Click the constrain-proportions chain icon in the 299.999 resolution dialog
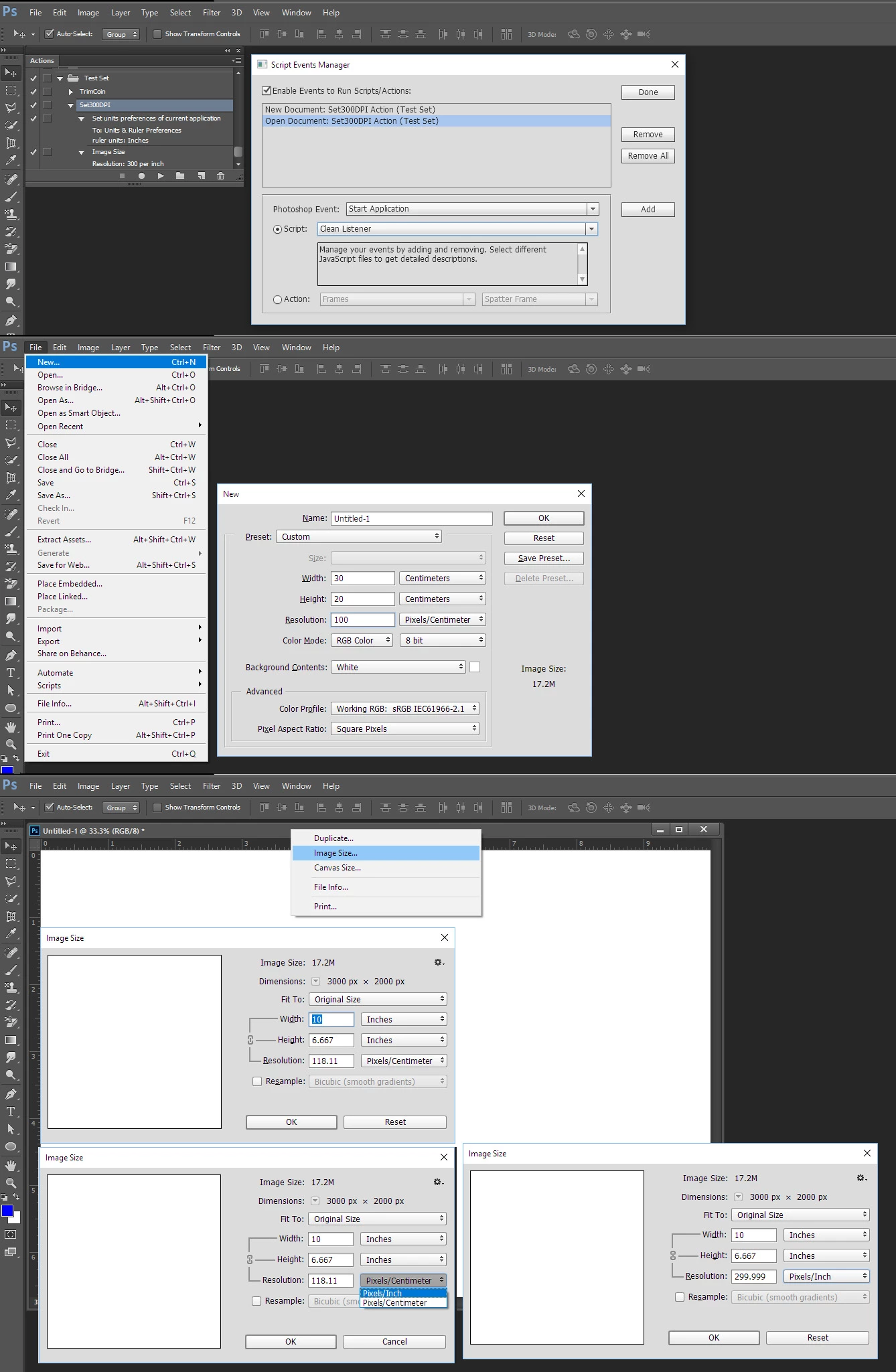896x1372 pixels. (x=673, y=1255)
